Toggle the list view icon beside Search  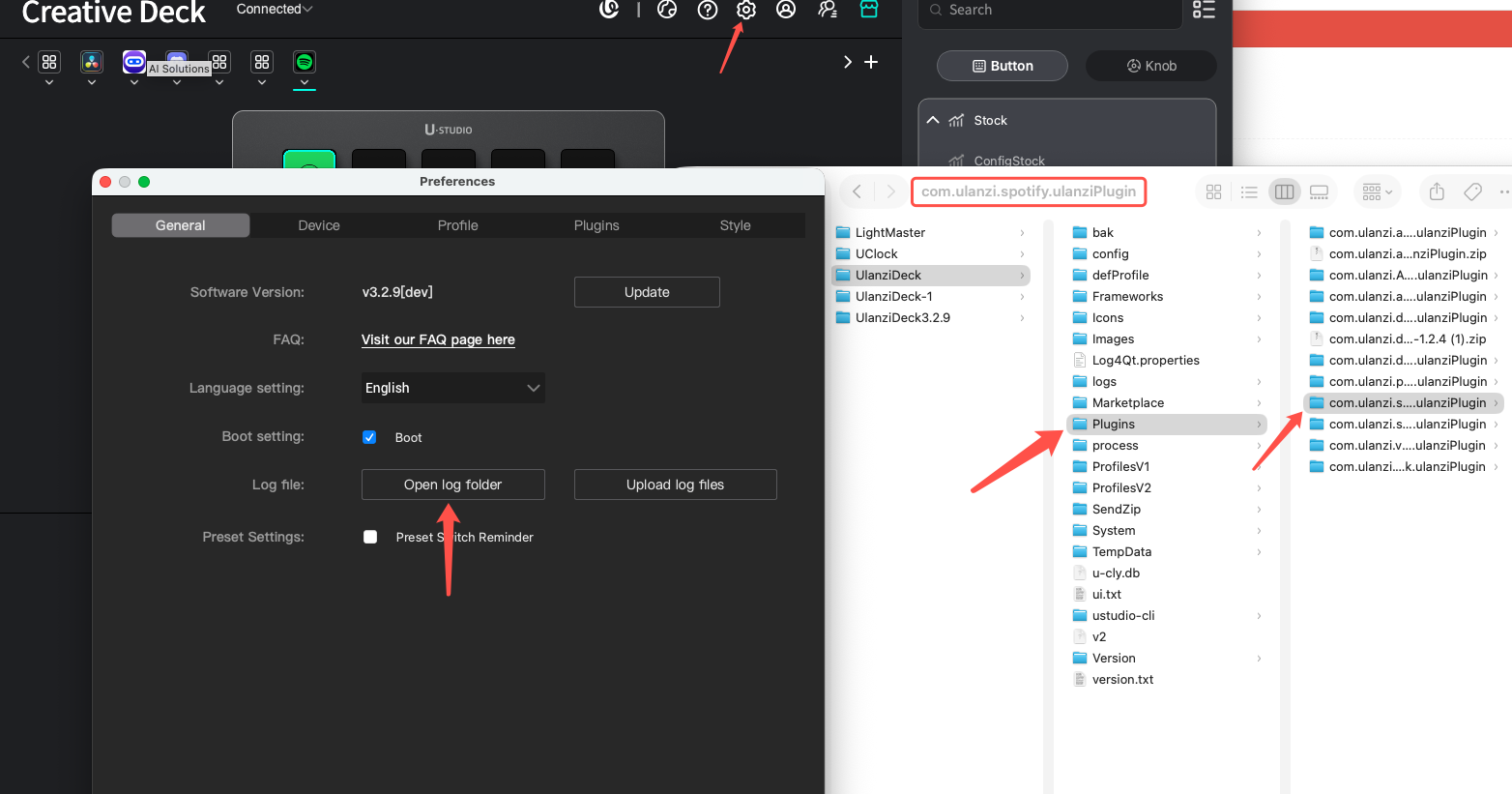coord(1204,10)
